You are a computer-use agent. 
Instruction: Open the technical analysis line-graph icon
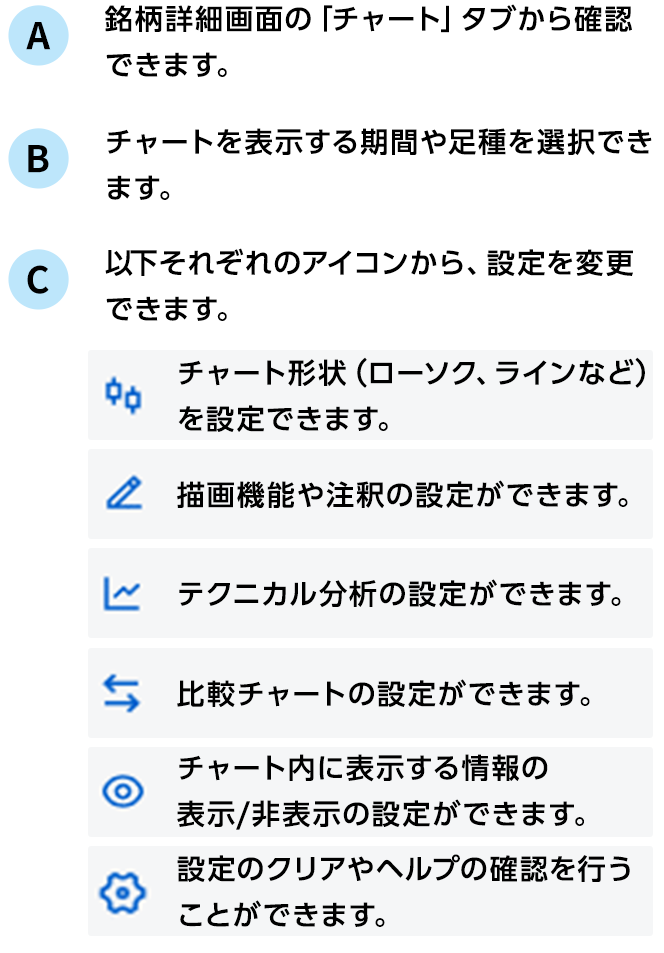tap(123, 593)
